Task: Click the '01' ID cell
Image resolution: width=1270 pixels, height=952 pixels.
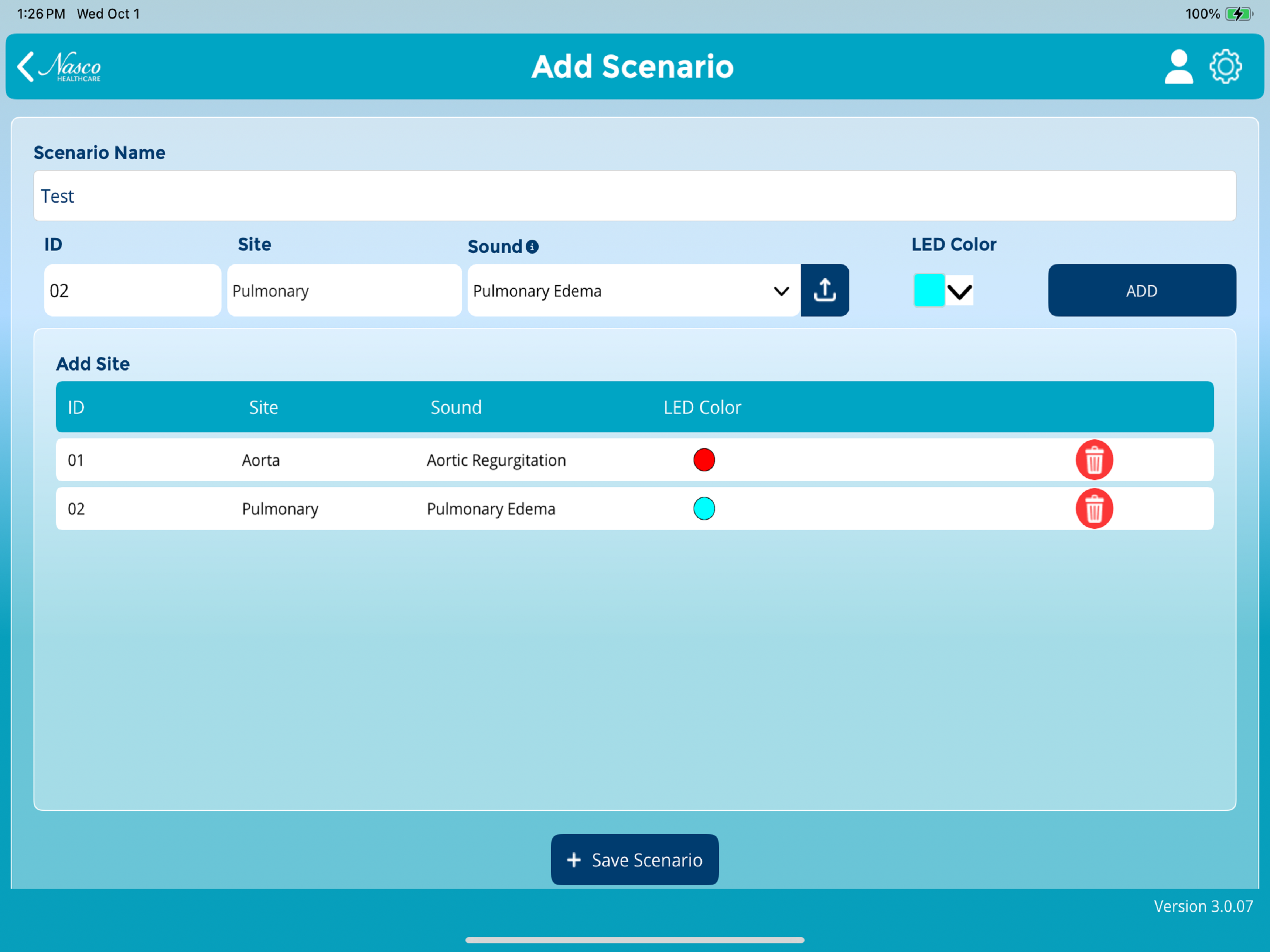Action: pos(76,460)
